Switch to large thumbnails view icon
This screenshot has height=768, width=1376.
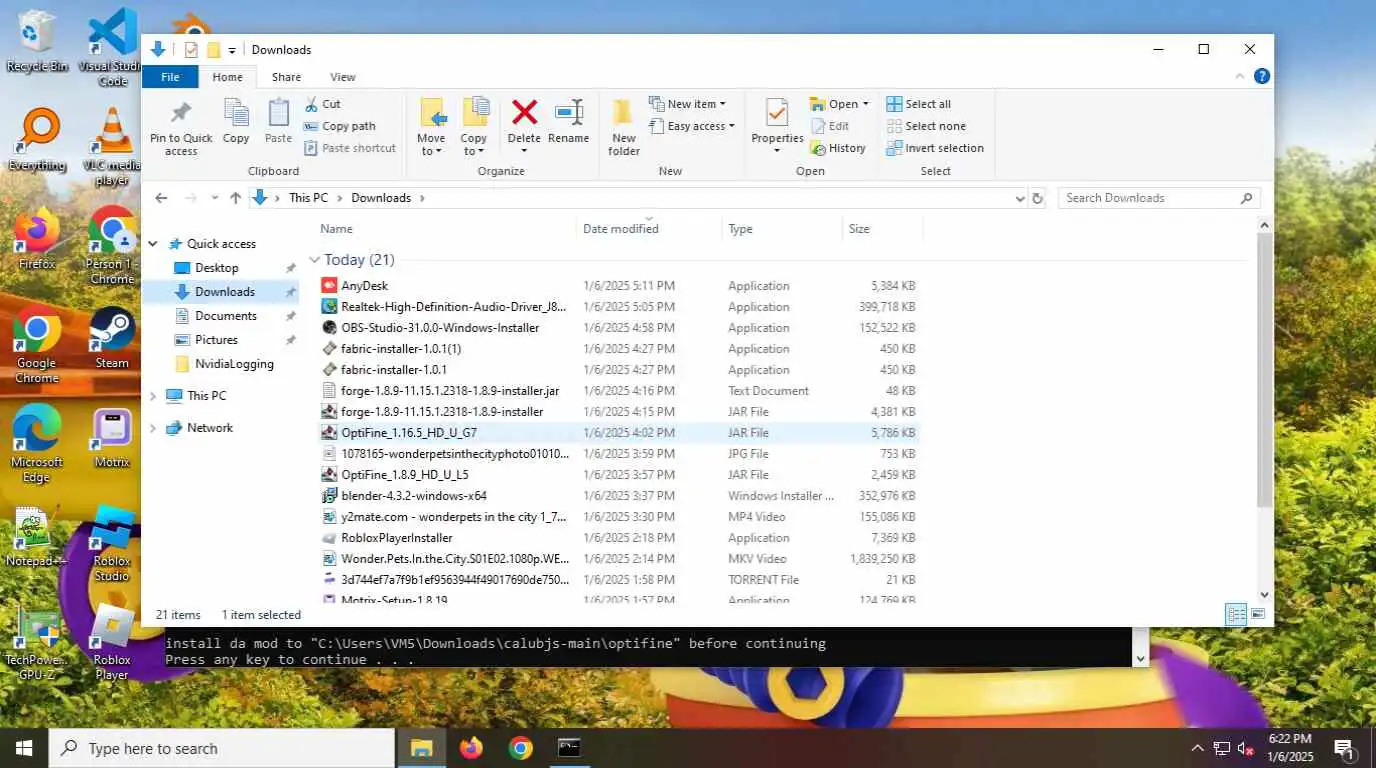(x=1258, y=615)
